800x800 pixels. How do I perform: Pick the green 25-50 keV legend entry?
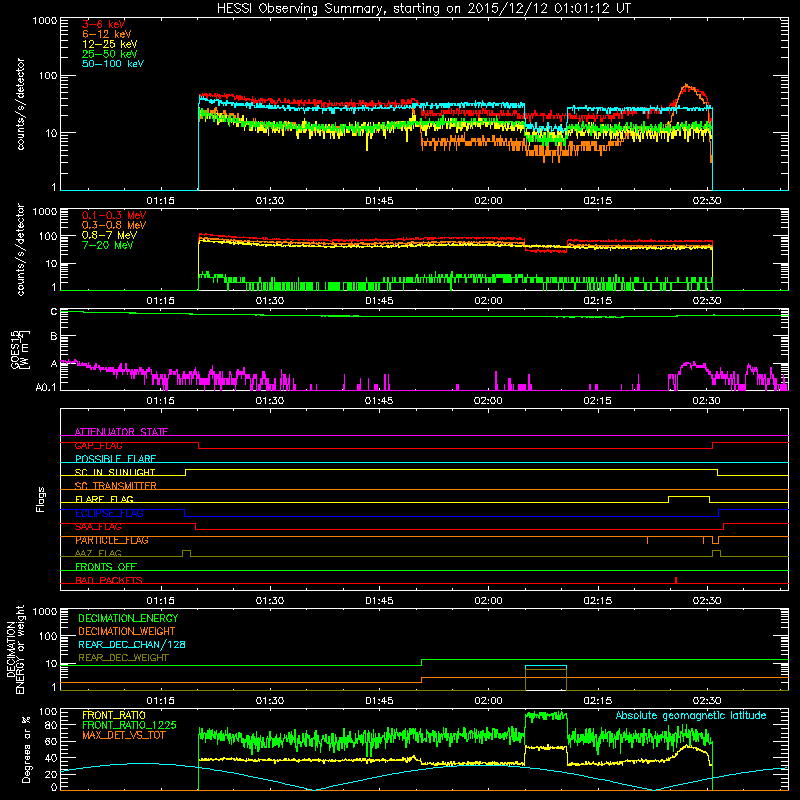[x=110, y=54]
